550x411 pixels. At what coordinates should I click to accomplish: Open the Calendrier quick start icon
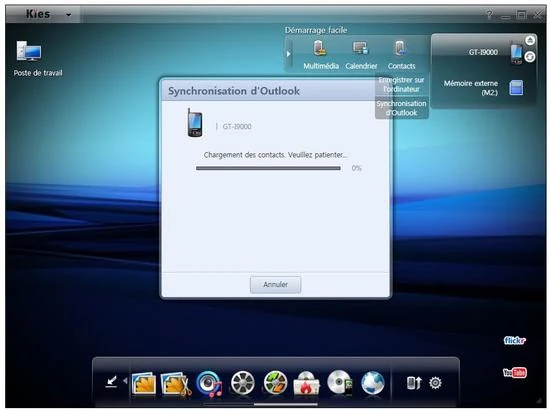361,48
